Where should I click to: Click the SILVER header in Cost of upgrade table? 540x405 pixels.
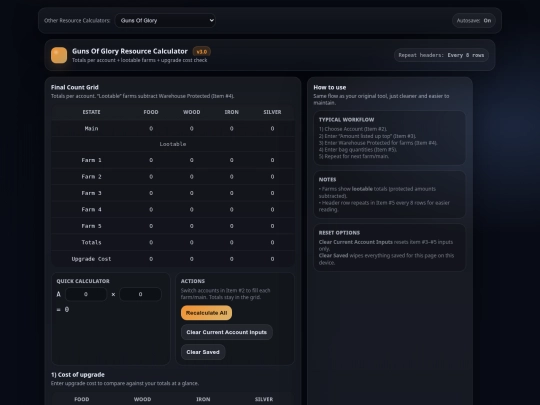[264, 399]
